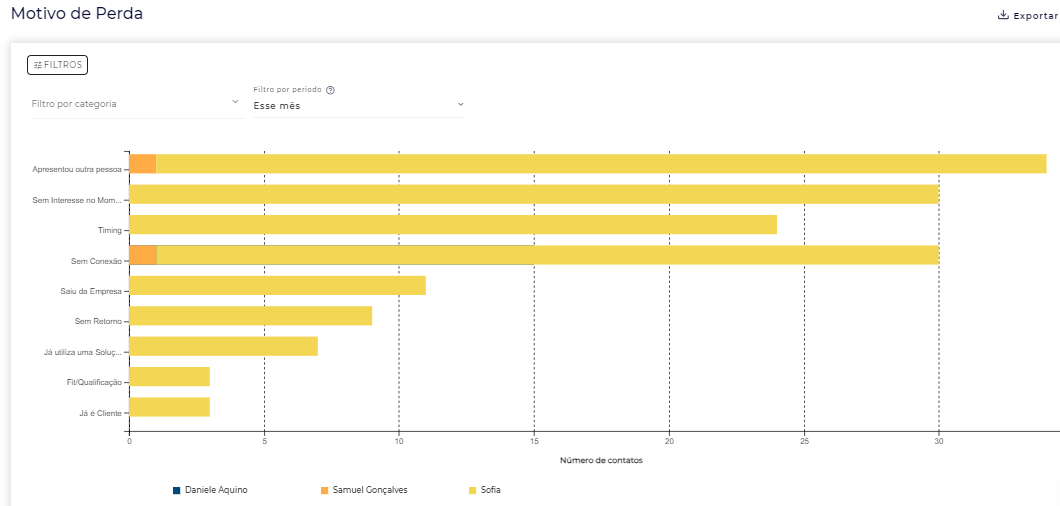1060x506 pixels.
Task: Expand category filter using its chevron arrow
Action: 235,102
